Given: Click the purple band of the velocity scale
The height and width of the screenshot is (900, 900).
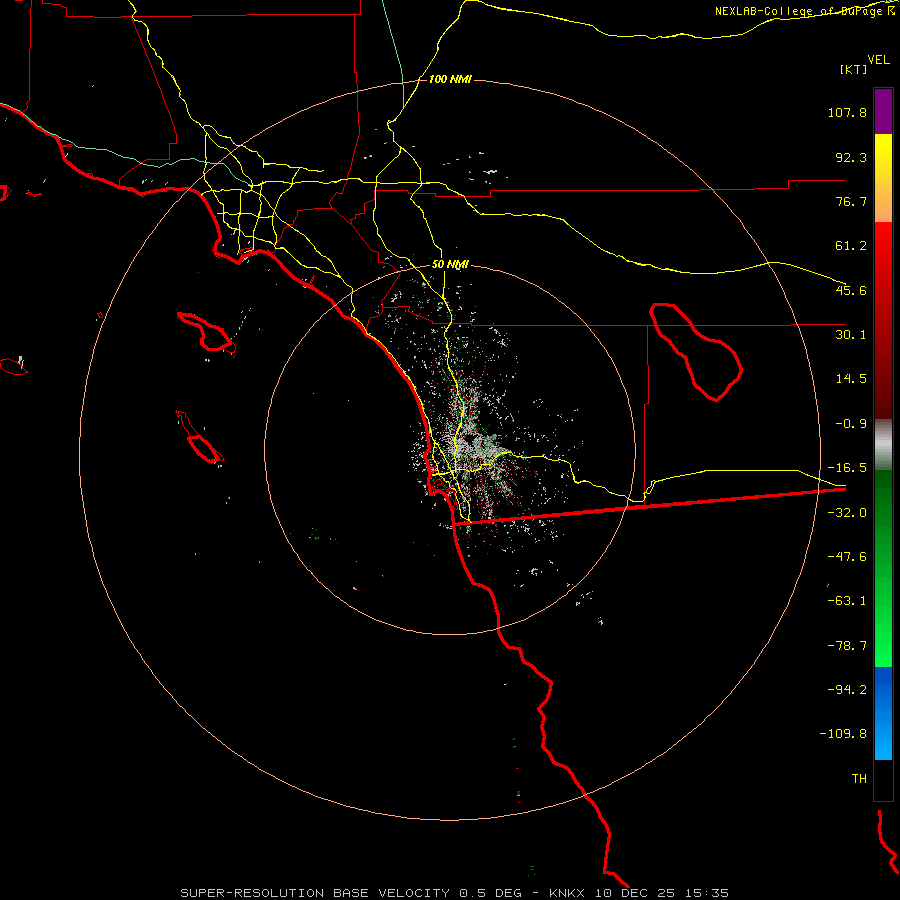Looking at the screenshot, I should [883, 111].
